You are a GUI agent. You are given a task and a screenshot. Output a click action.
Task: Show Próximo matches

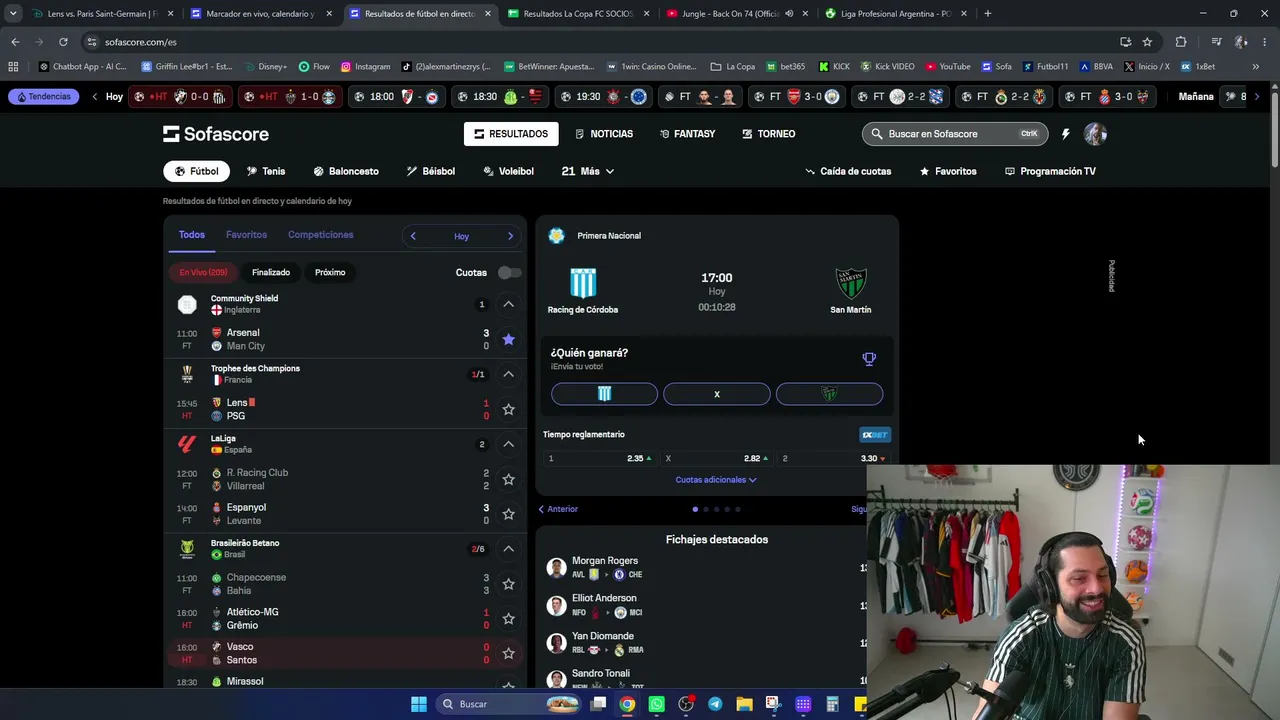(330, 272)
